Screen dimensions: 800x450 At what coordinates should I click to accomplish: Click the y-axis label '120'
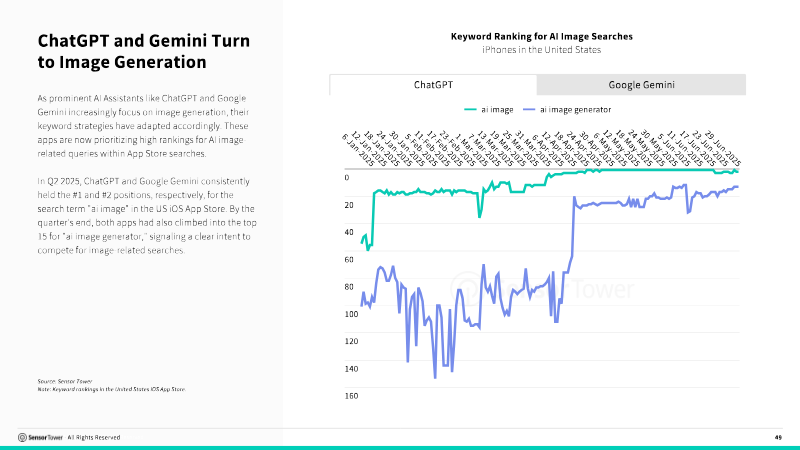tap(351, 341)
